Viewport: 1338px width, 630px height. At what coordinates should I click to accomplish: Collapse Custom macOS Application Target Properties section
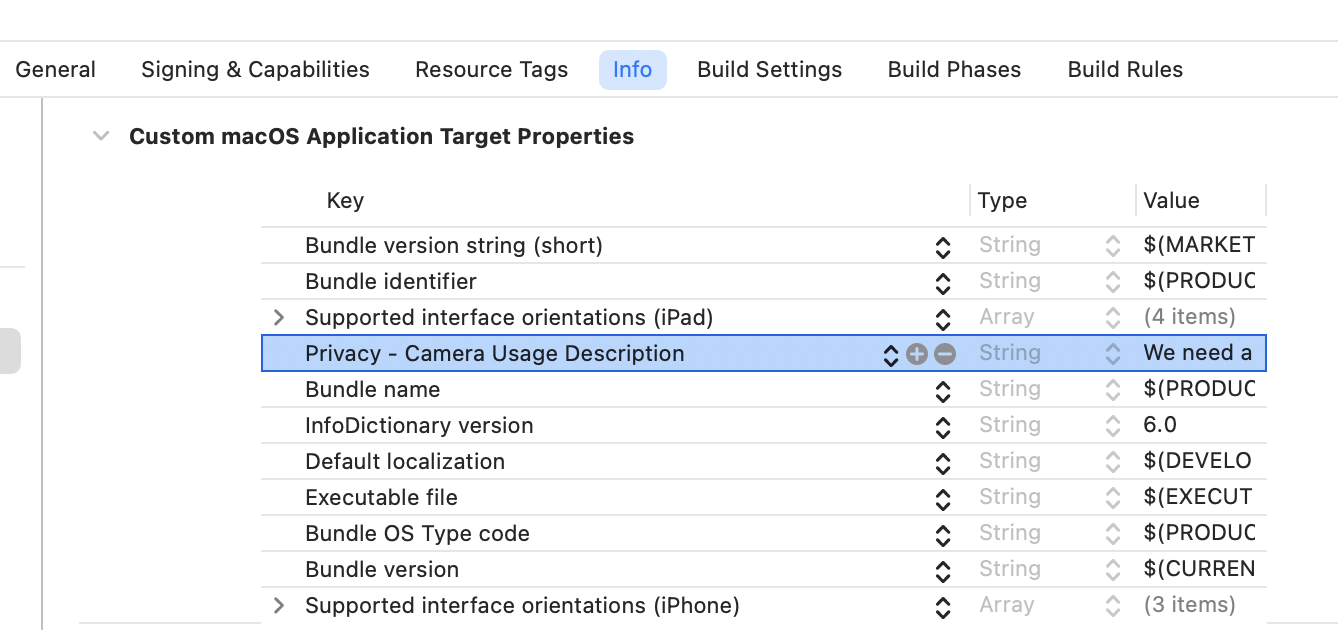(x=101, y=137)
